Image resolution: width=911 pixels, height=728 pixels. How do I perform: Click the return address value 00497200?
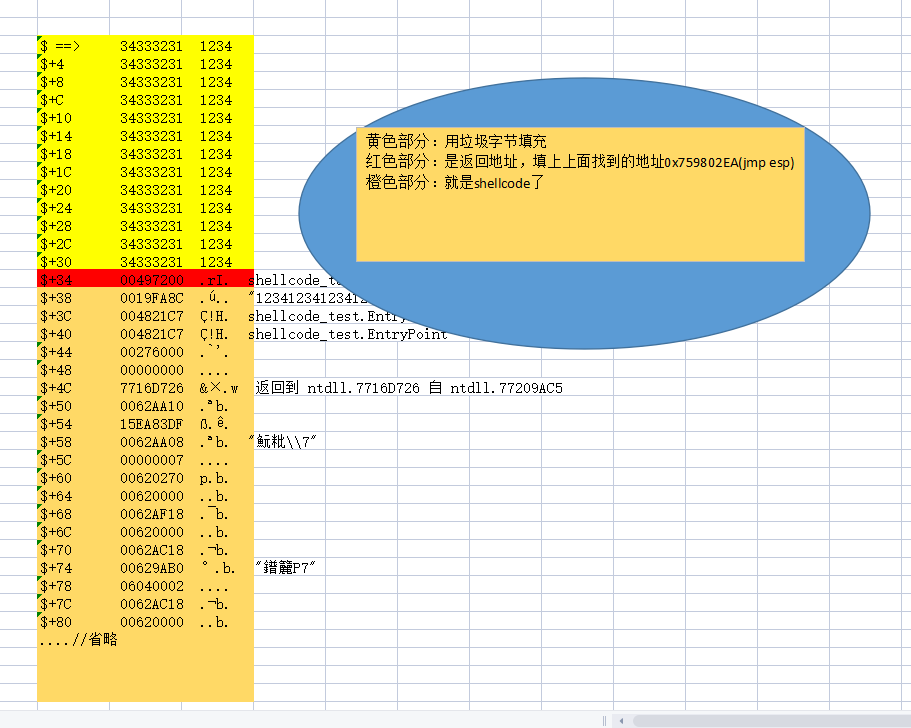coord(152,280)
